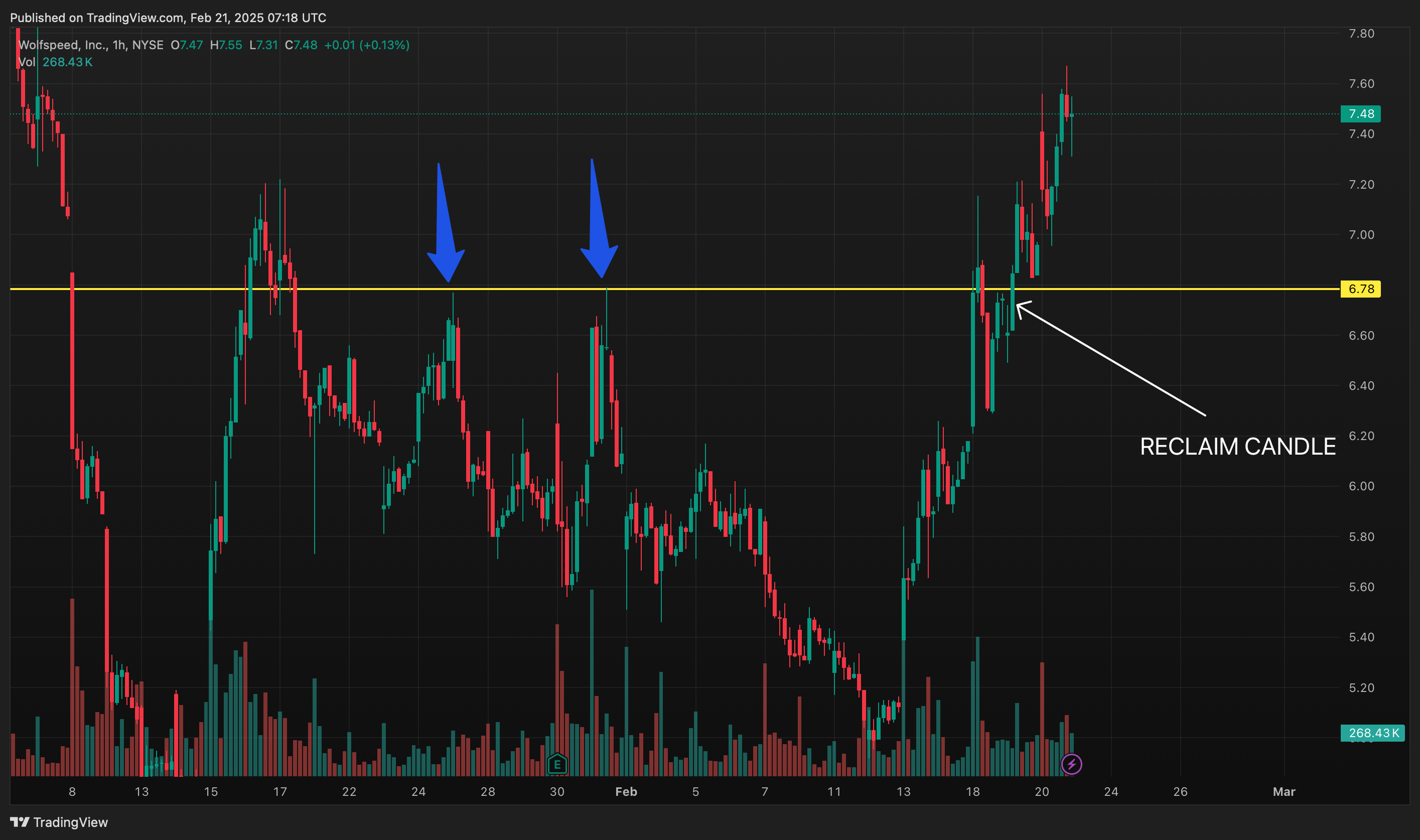Click the earnings 'E' marker icon
This screenshot has width=1420, height=840.
557,765
